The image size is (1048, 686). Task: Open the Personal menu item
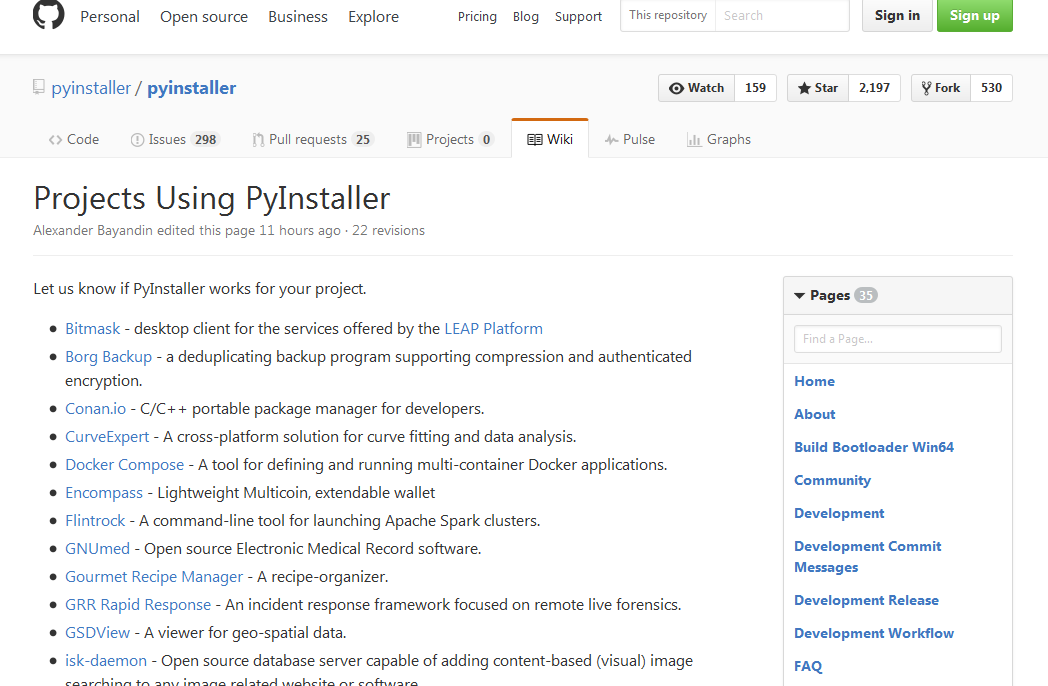110,17
